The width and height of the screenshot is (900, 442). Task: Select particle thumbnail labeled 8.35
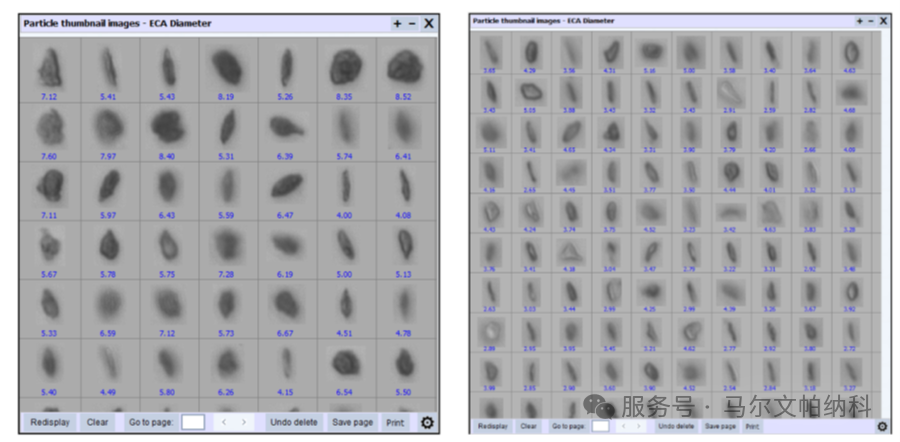click(346, 68)
